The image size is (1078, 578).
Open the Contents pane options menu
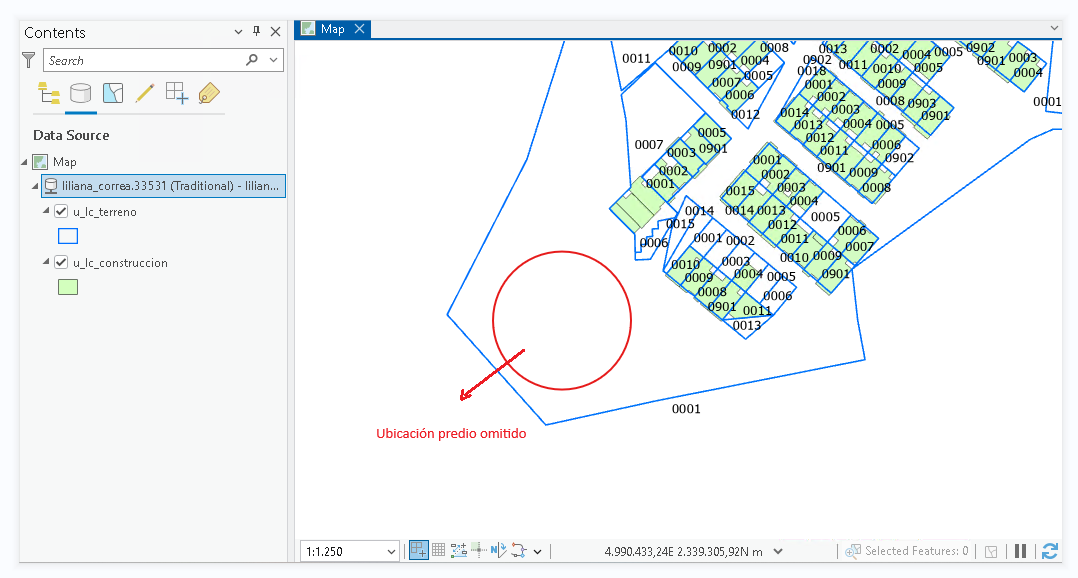tap(238, 32)
